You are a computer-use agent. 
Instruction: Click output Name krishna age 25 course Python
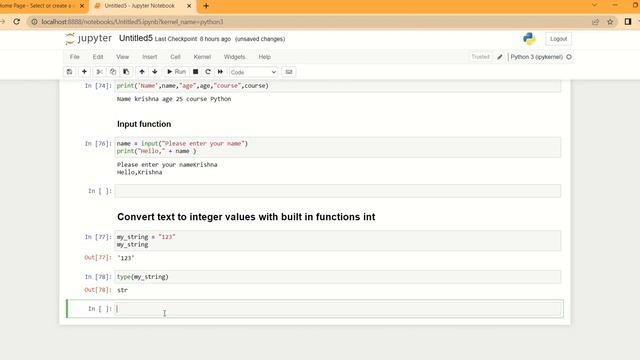(x=174, y=99)
